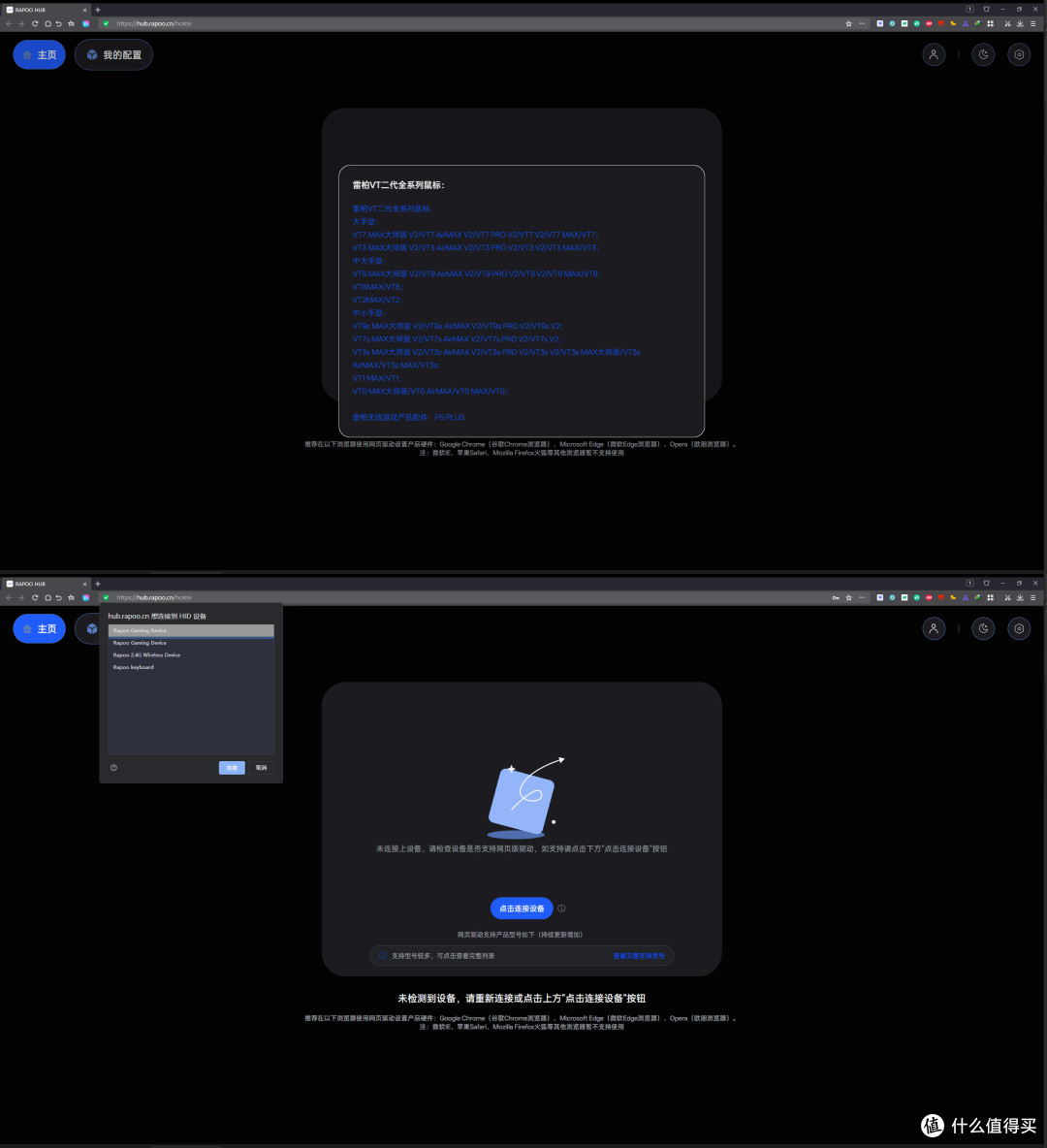Open the key password icon in bottom address bar
This screenshot has width=1047, height=1148.
tap(836, 597)
